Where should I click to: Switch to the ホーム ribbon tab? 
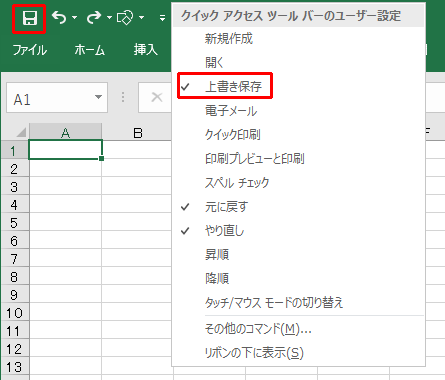tap(89, 50)
